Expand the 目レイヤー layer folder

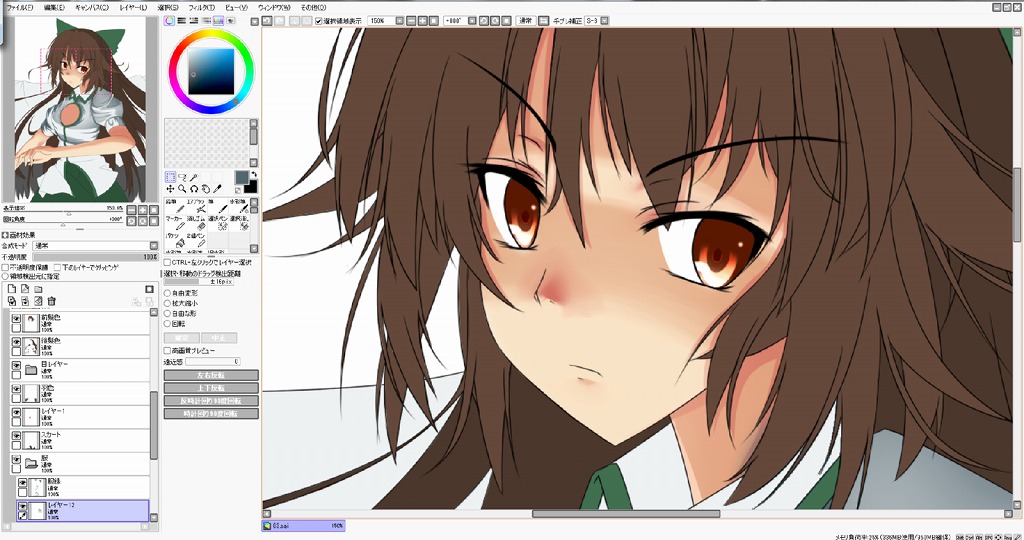tap(30, 370)
